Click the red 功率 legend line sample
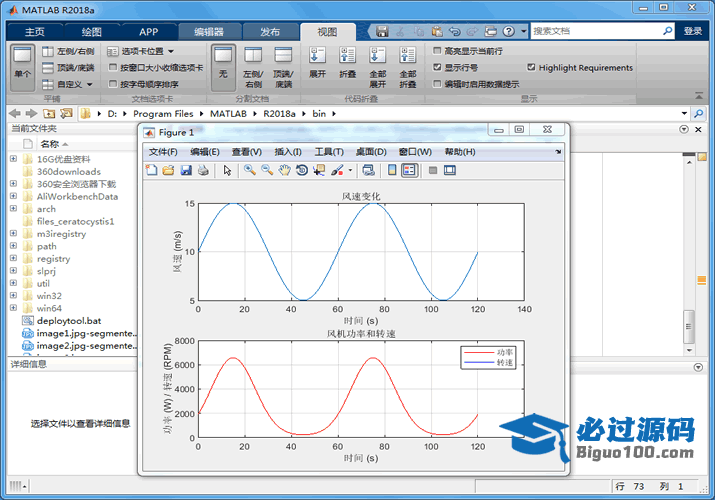 (478, 353)
